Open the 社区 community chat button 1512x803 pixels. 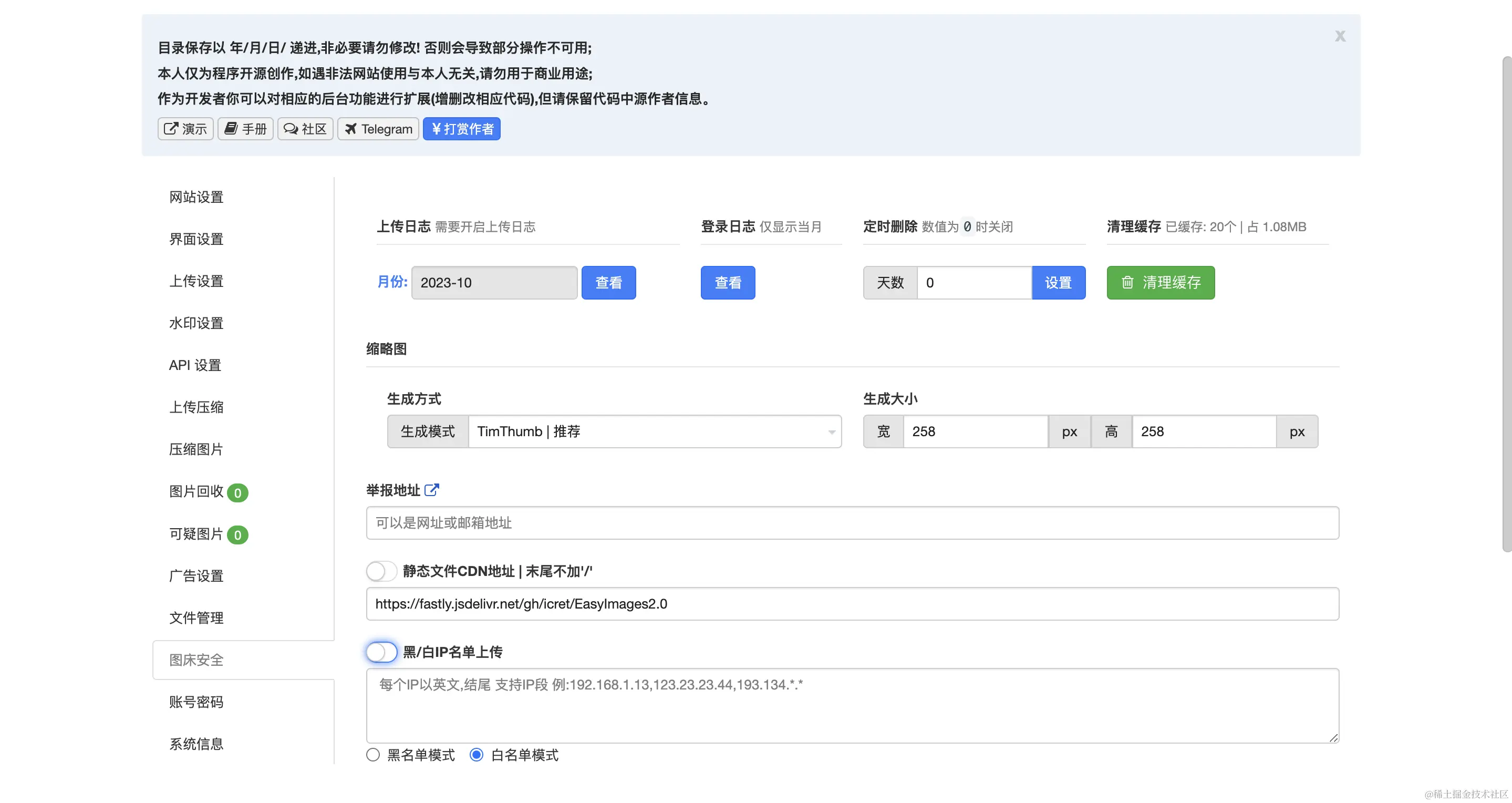[x=305, y=129]
